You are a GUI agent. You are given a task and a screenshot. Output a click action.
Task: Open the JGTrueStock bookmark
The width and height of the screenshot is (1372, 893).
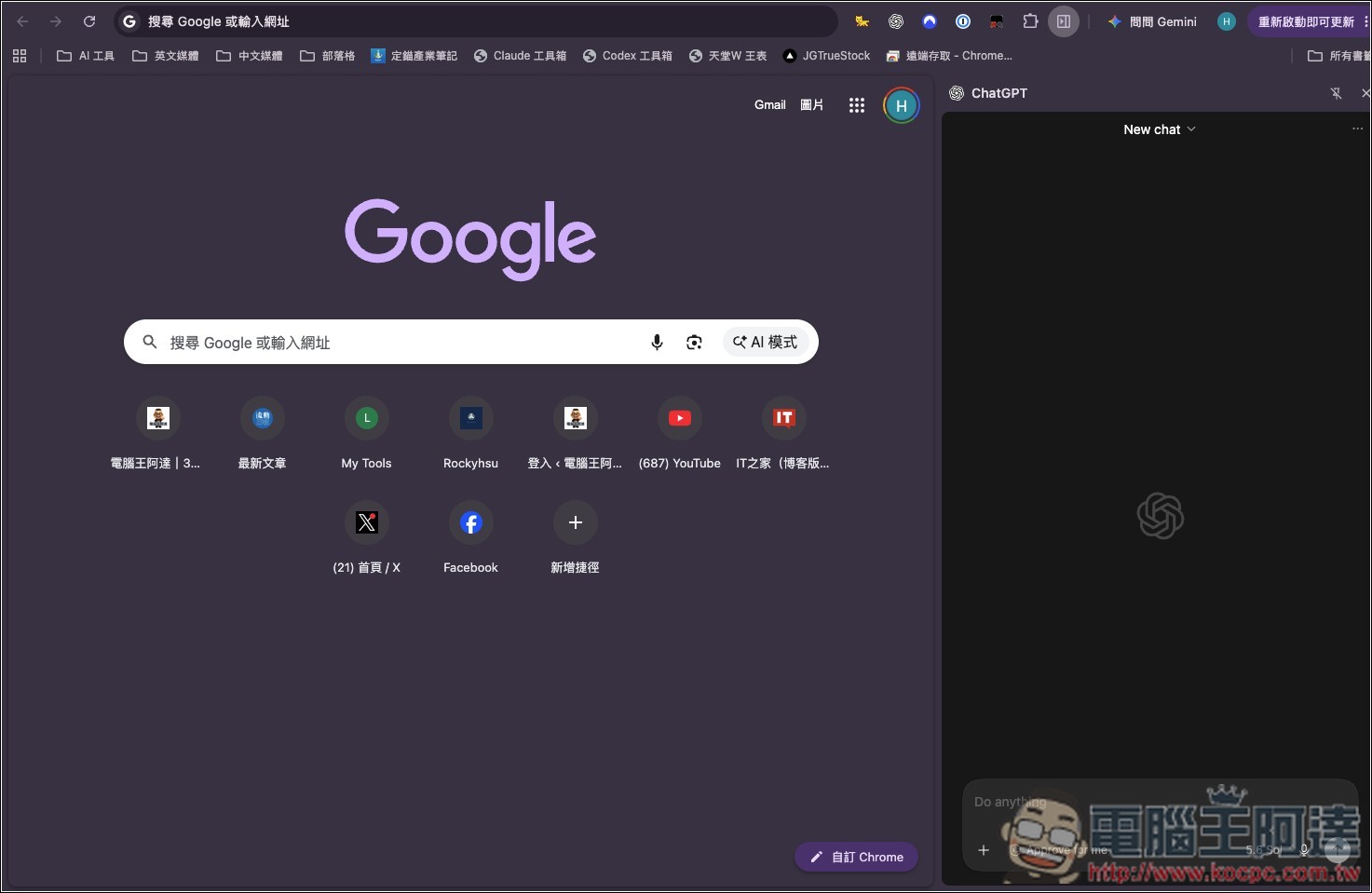tap(827, 56)
